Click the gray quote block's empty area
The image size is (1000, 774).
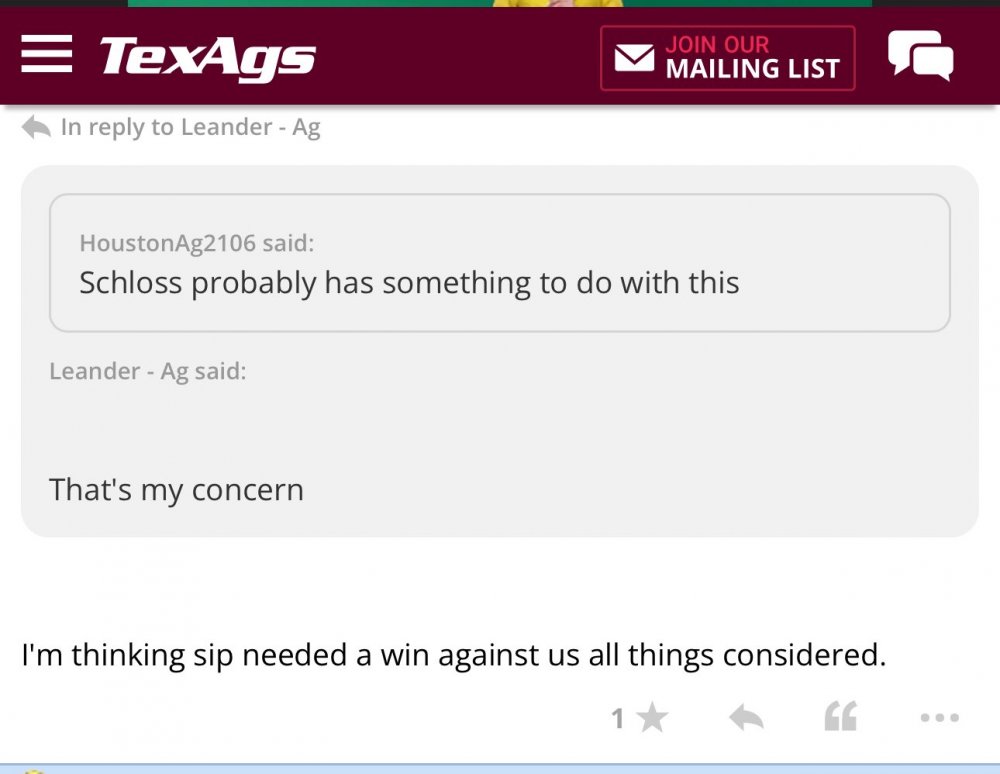click(600, 430)
